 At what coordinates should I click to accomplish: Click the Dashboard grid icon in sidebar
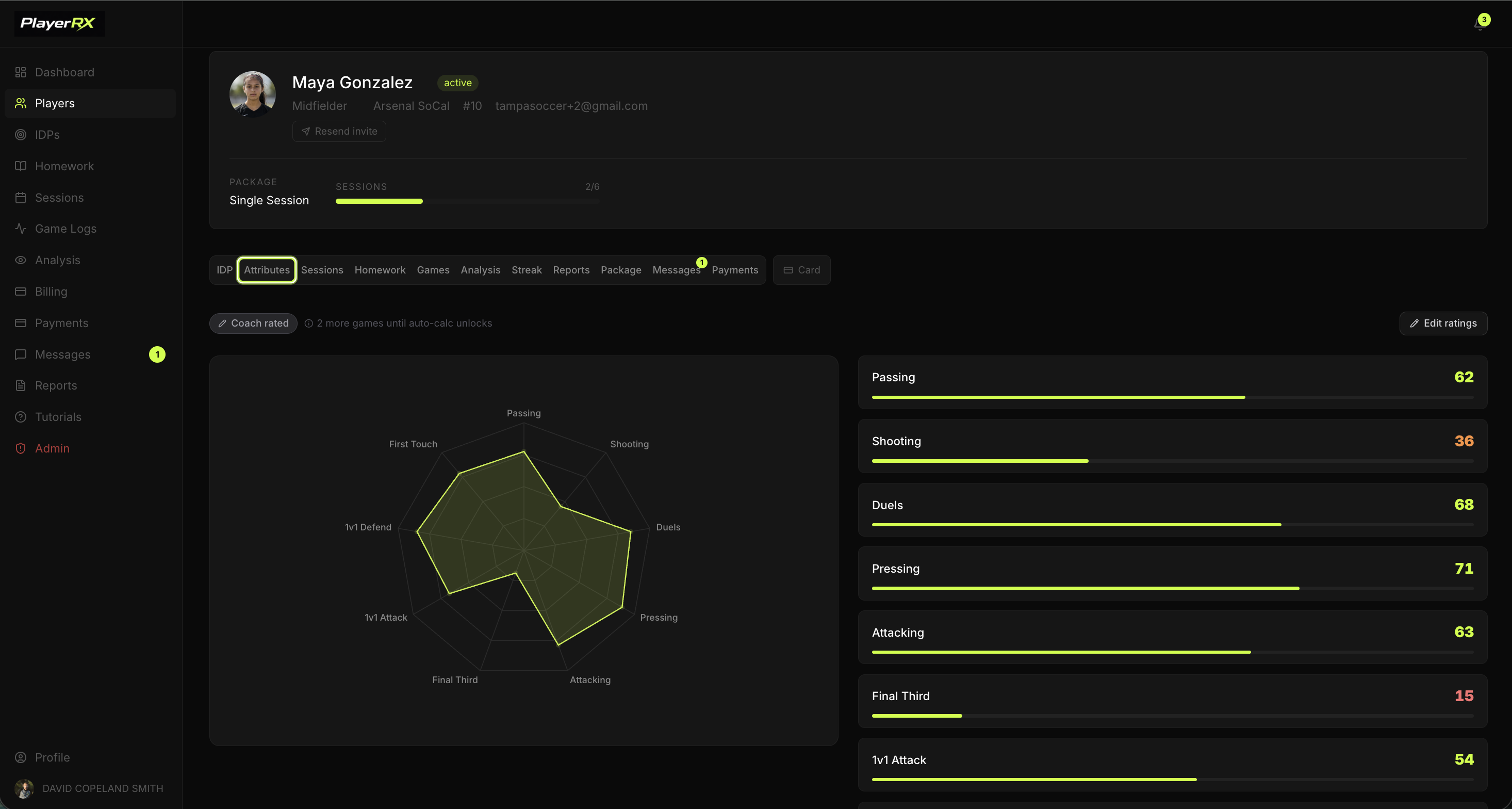21,72
